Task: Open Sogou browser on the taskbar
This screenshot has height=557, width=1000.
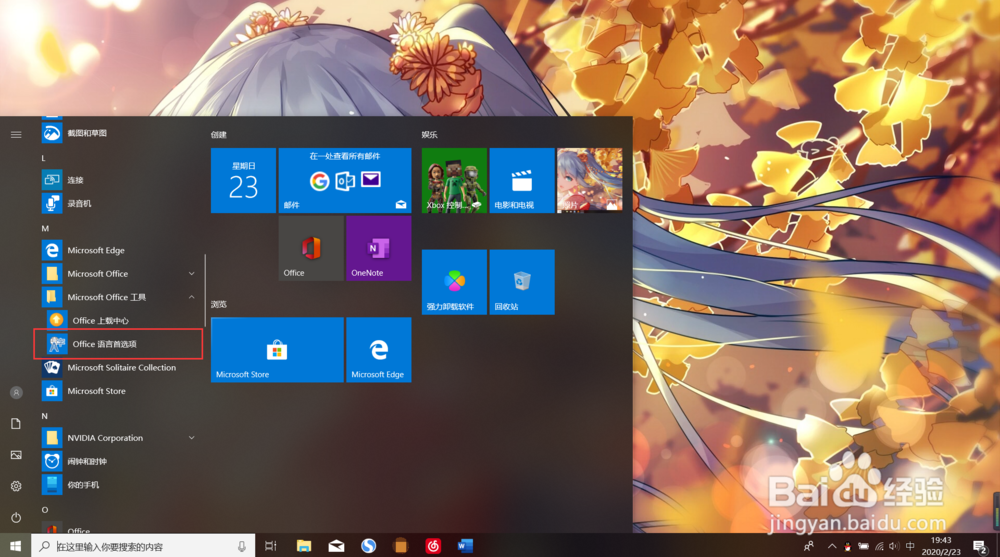Action: click(368, 546)
